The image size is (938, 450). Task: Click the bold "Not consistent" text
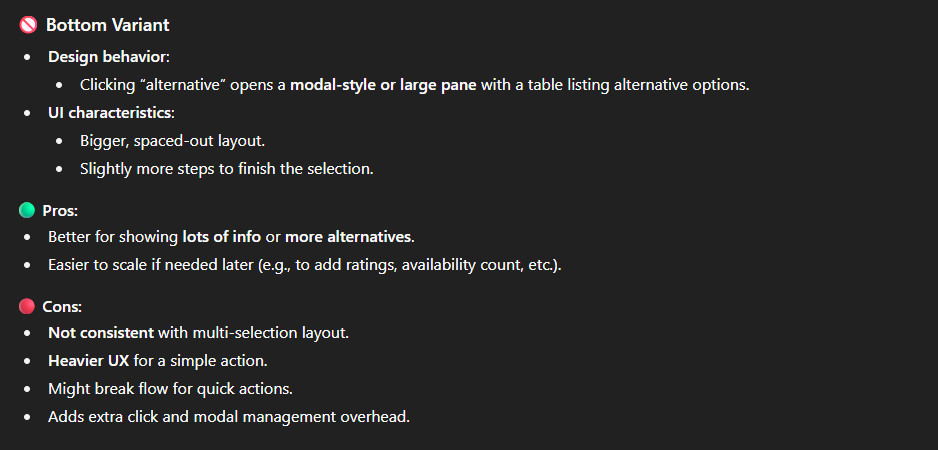pyautogui.click(x=100, y=333)
